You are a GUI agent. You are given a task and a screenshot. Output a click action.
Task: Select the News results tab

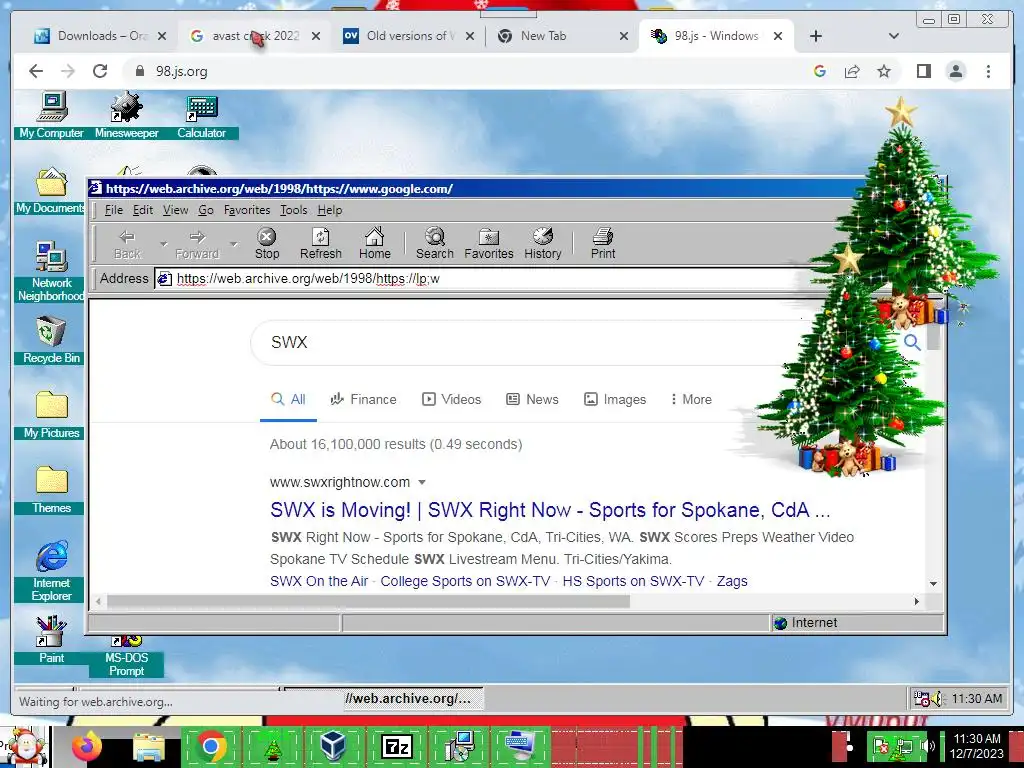(533, 400)
